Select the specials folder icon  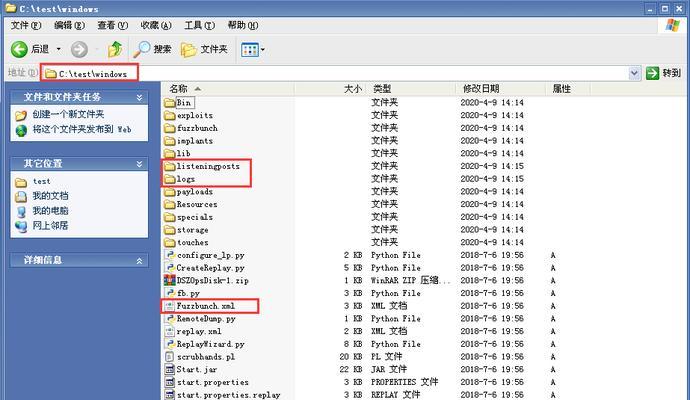[169, 217]
